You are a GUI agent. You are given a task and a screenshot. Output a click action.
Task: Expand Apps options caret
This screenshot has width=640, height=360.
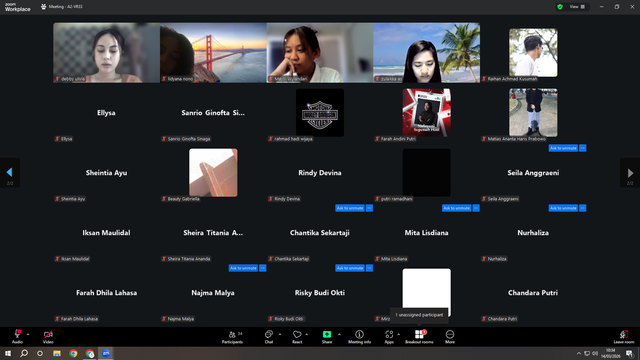click(x=398, y=334)
